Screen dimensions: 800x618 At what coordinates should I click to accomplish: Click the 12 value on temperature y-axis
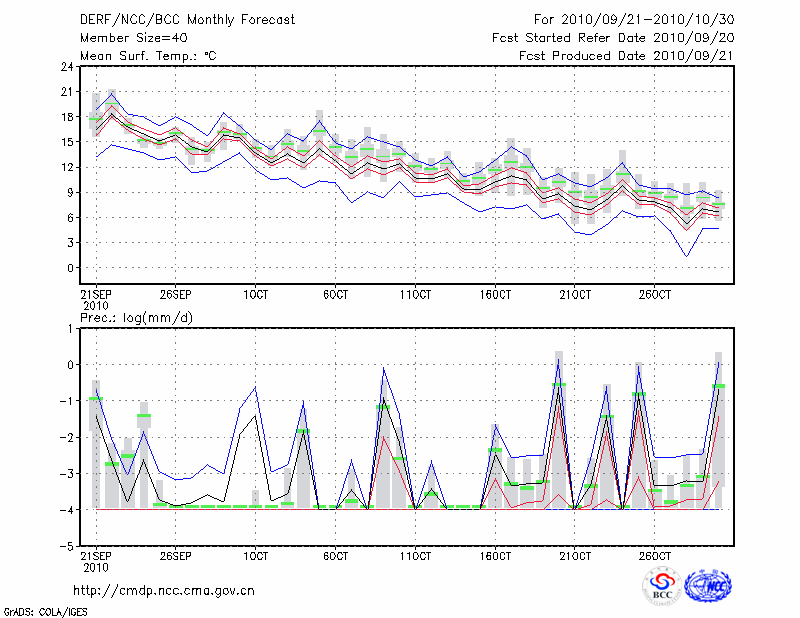[x=66, y=167]
